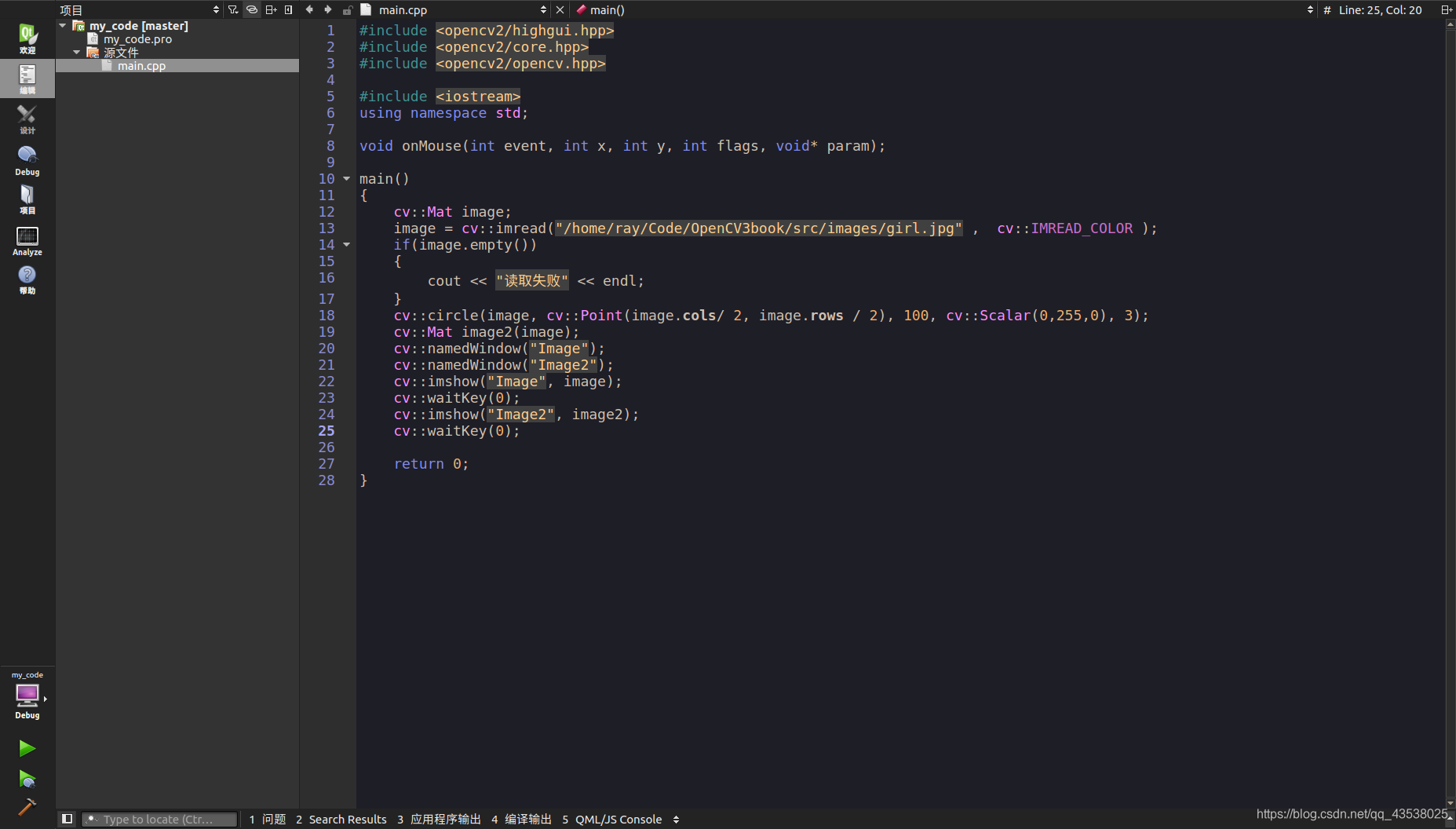Viewport: 1456px width, 829px height.
Task: Click the split project pane icon
Action: click(271, 9)
